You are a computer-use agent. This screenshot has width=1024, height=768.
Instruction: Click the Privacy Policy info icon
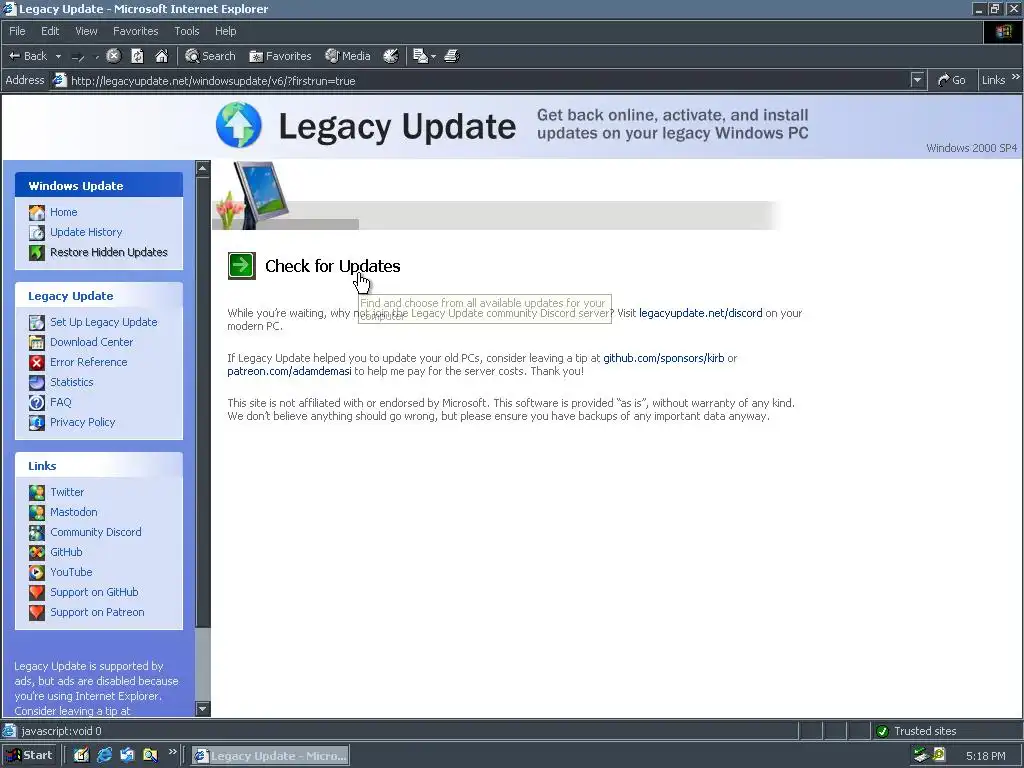(x=37, y=423)
